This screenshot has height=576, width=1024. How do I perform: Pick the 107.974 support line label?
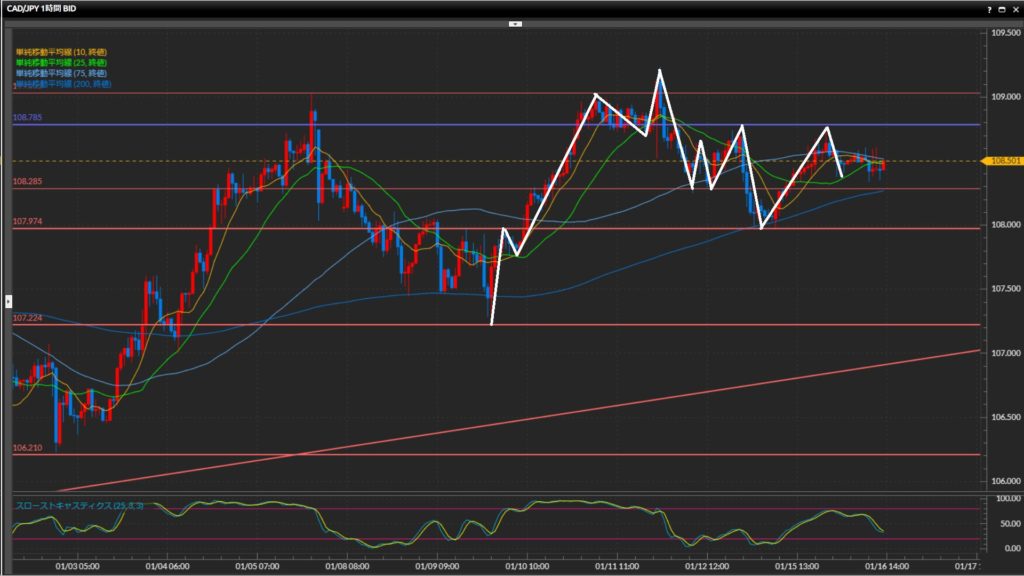tap(26, 222)
